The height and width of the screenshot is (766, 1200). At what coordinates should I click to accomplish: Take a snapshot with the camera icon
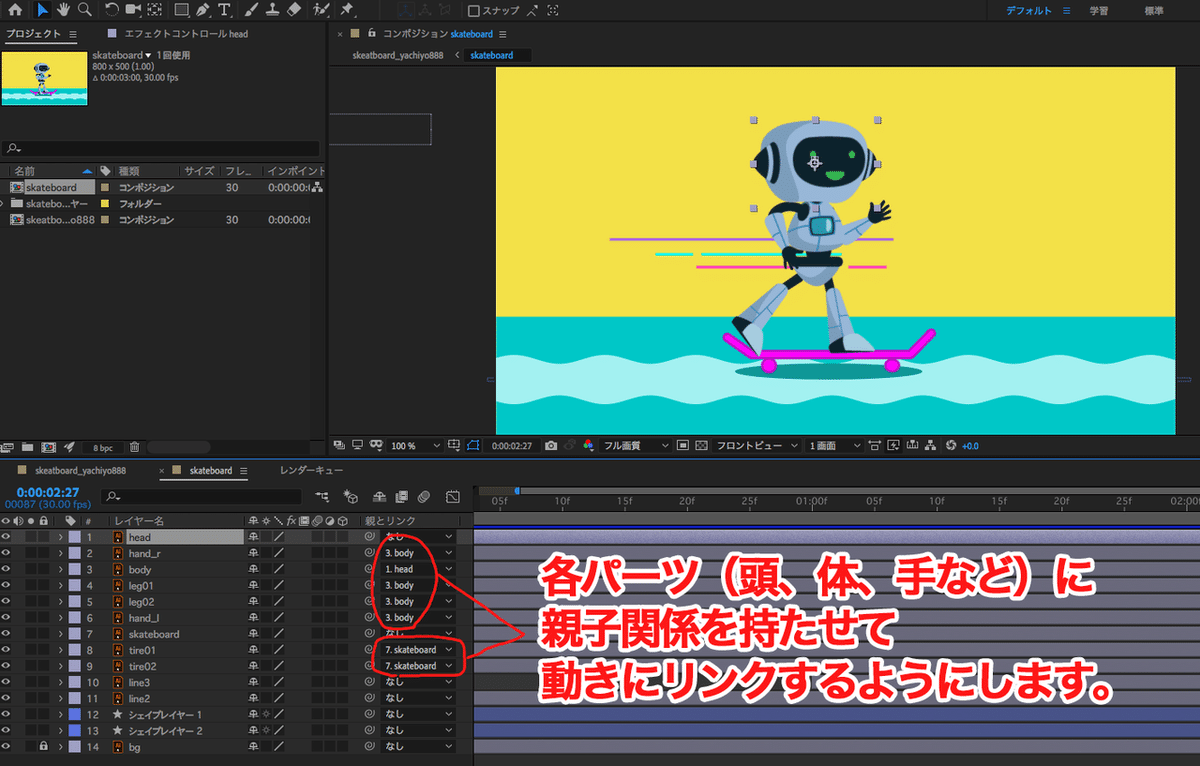pos(551,446)
